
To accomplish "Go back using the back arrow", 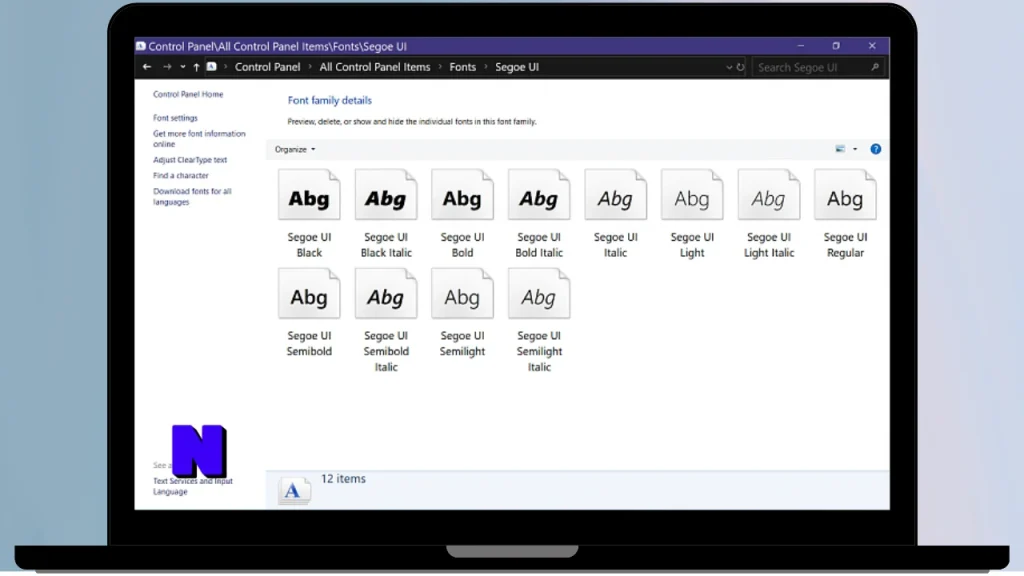I will tap(147, 67).
